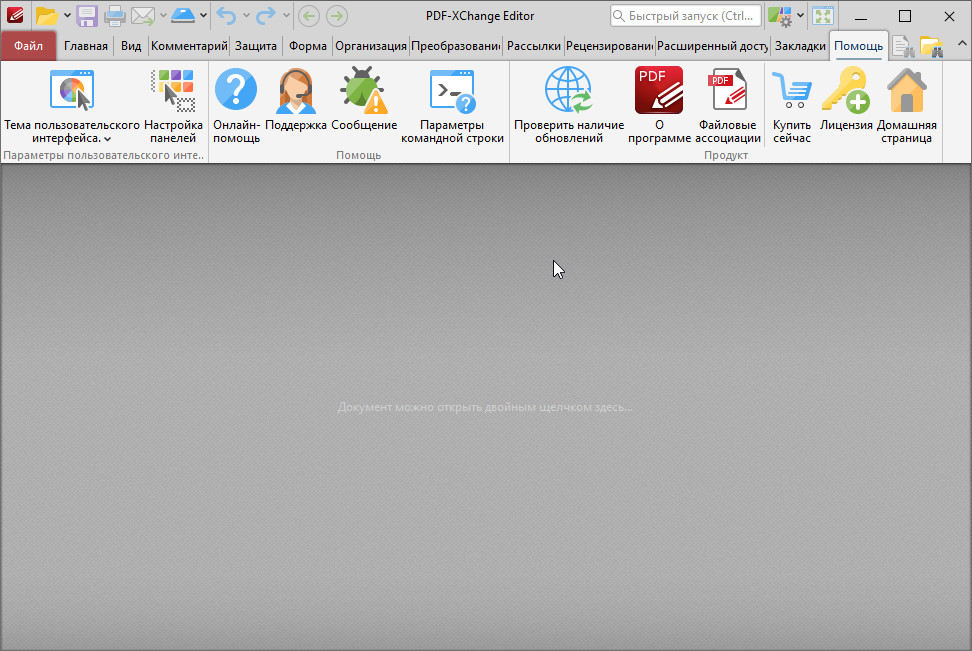972x651 pixels.
Task: Open the Лицензия key icon
Action: coord(846,91)
